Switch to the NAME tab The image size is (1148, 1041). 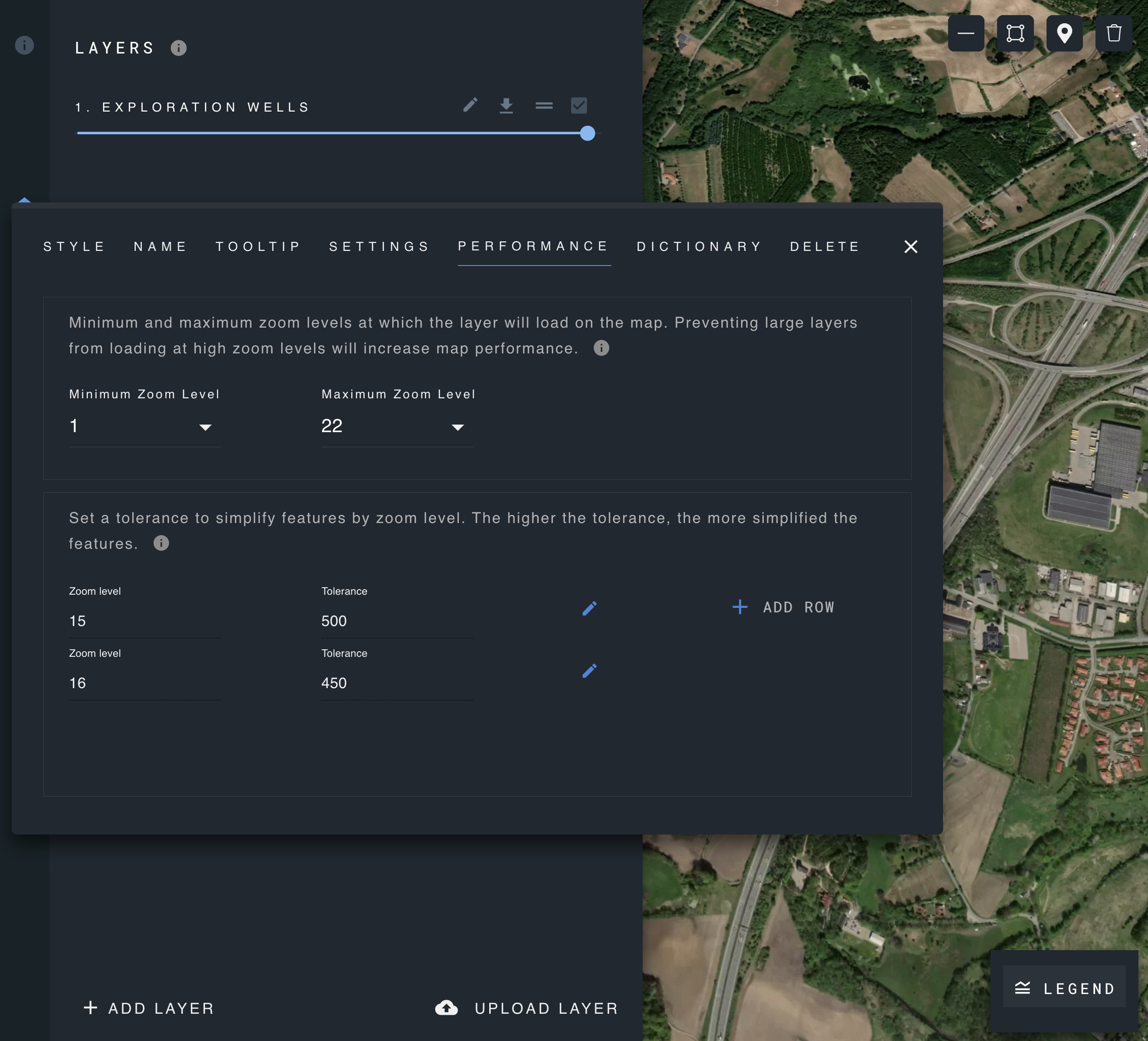(x=161, y=246)
